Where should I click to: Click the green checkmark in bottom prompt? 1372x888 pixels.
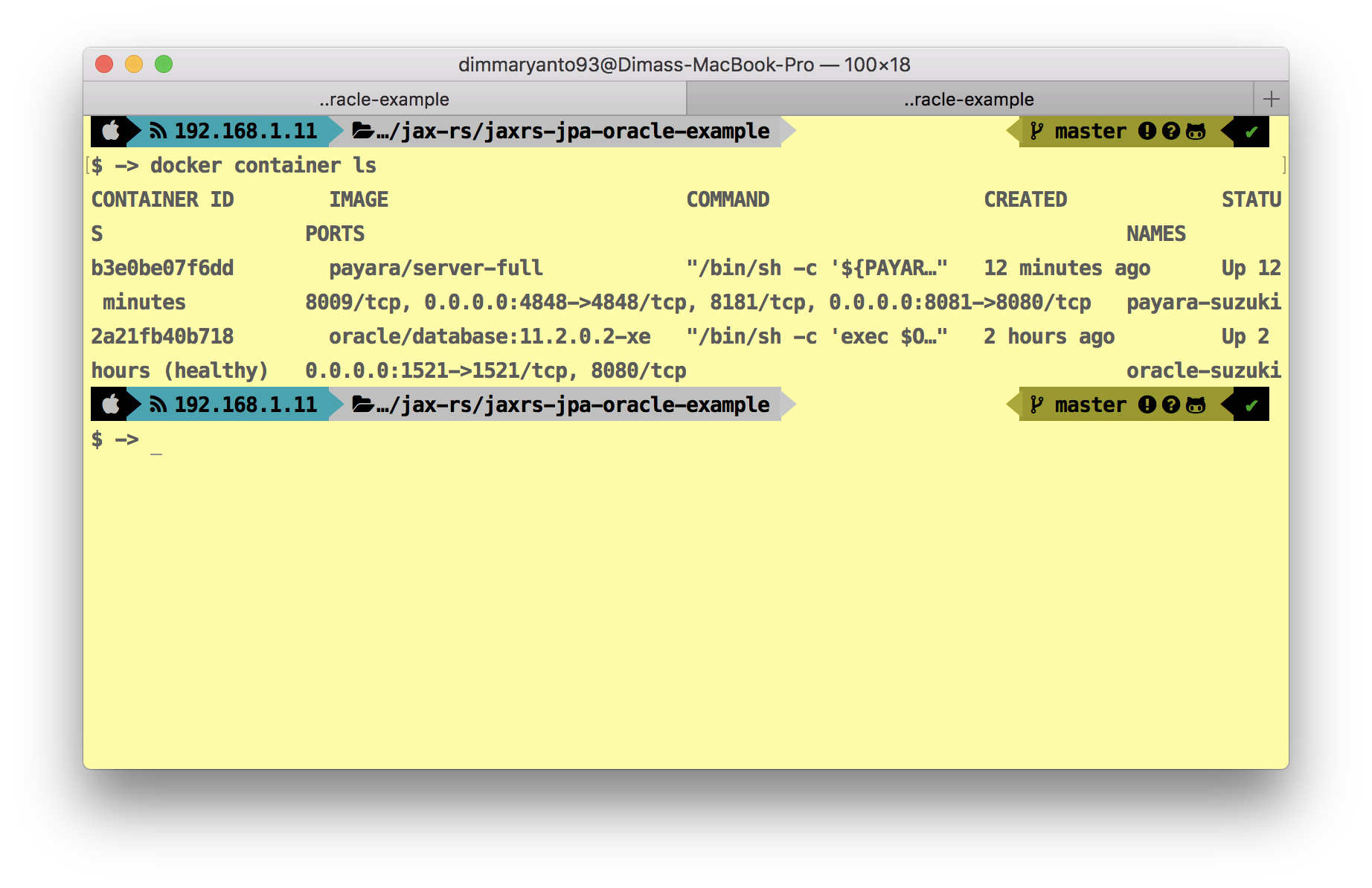(x=1251, y=406)
